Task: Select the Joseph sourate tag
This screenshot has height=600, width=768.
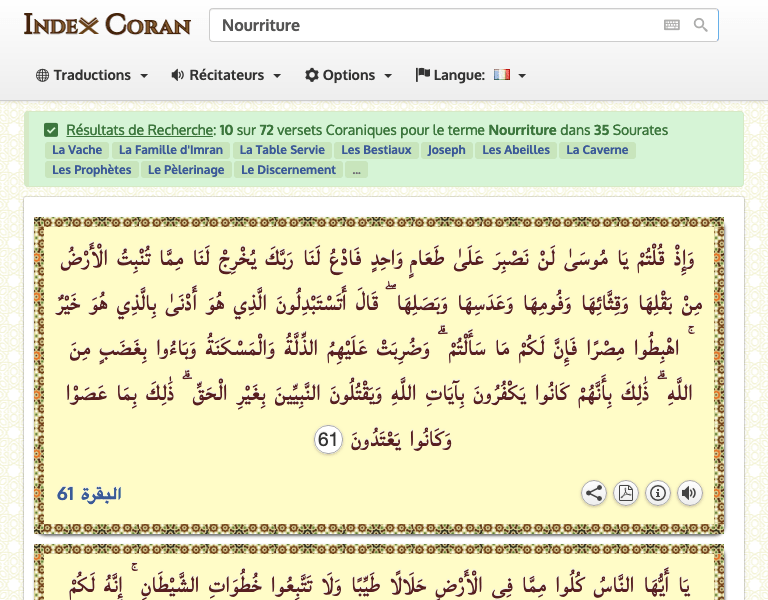Action: pos(446,150)
